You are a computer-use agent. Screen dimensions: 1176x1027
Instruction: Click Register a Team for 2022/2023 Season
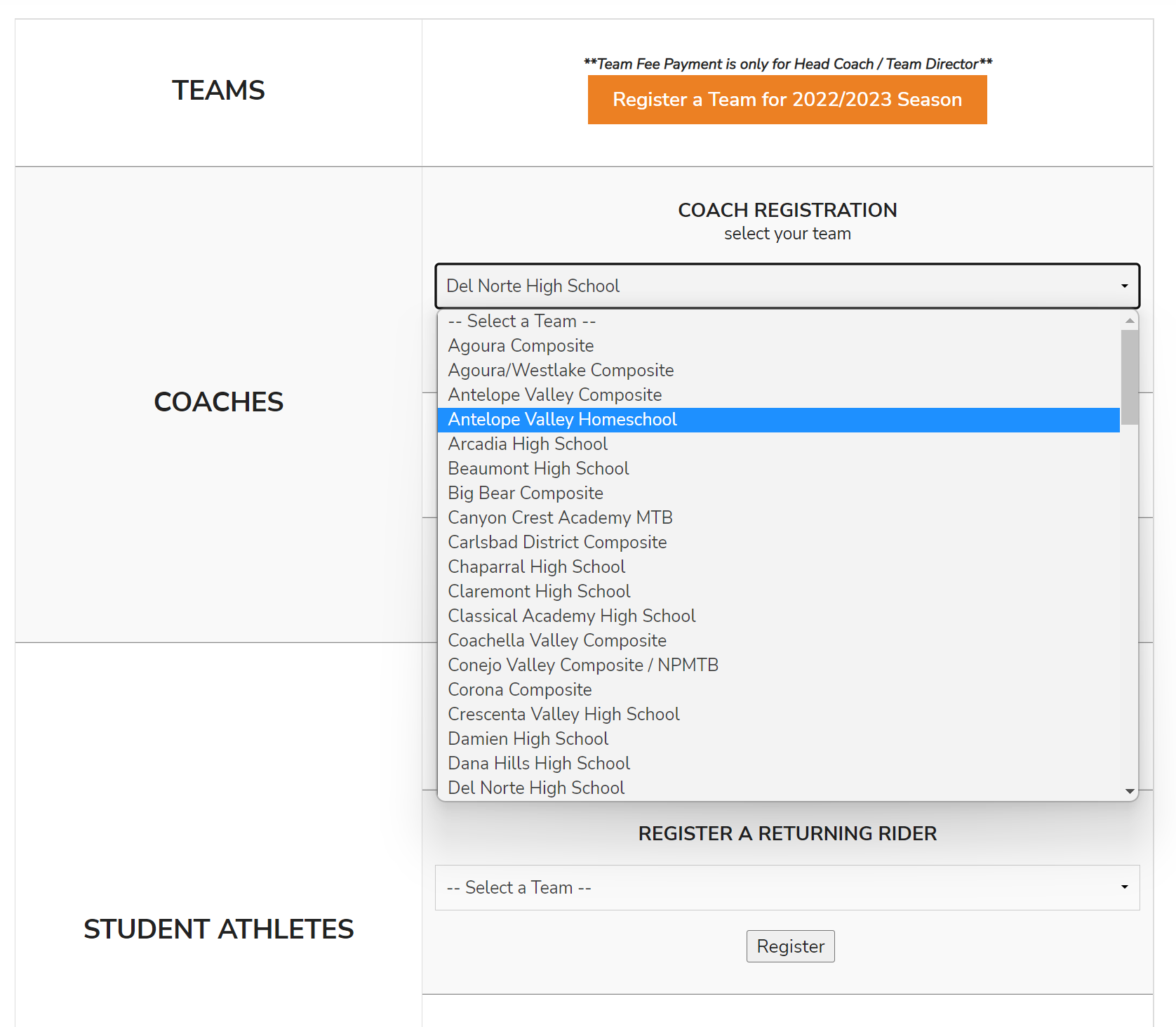[x=787, y=100]
